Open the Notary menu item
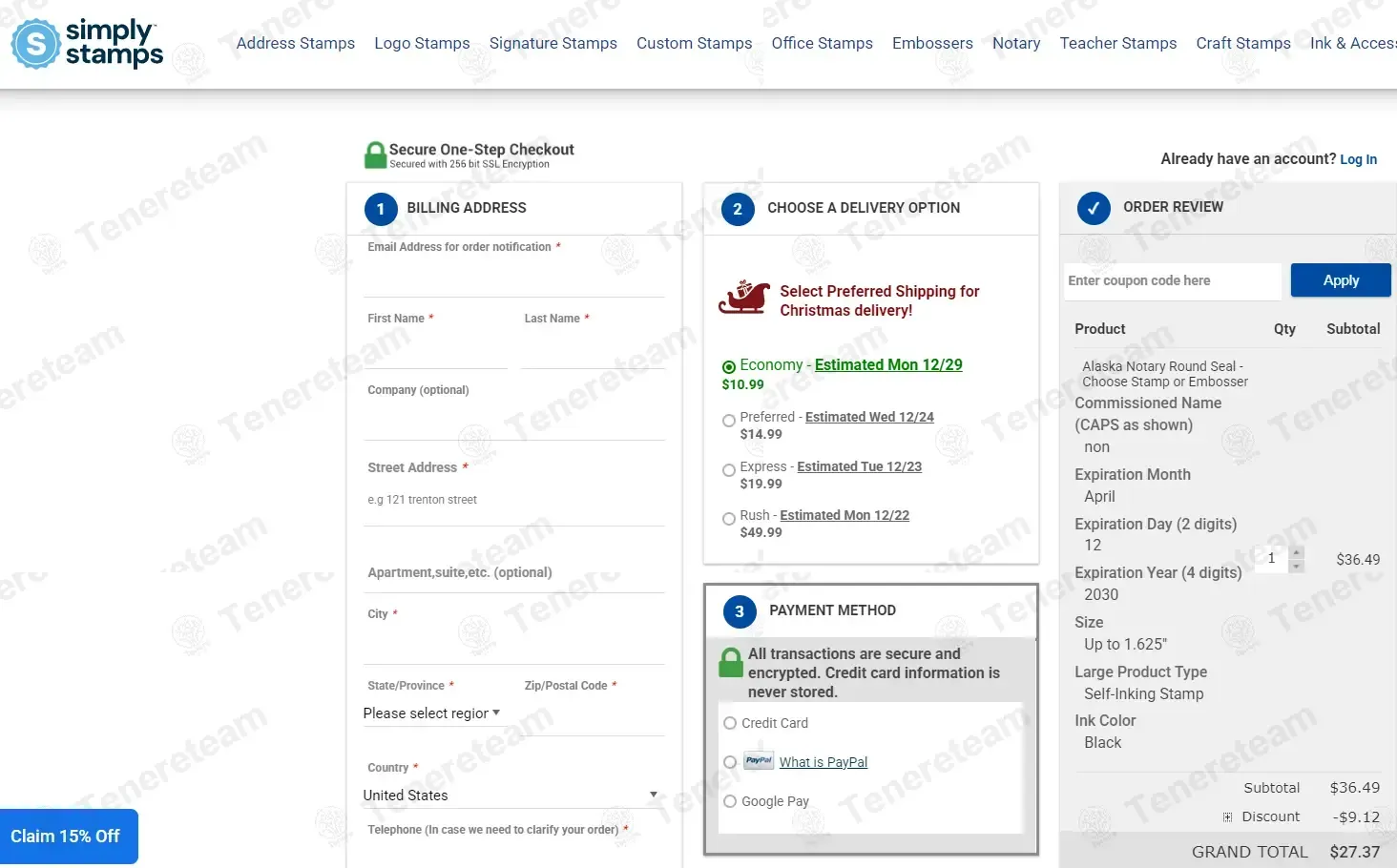 point(1015,43)
